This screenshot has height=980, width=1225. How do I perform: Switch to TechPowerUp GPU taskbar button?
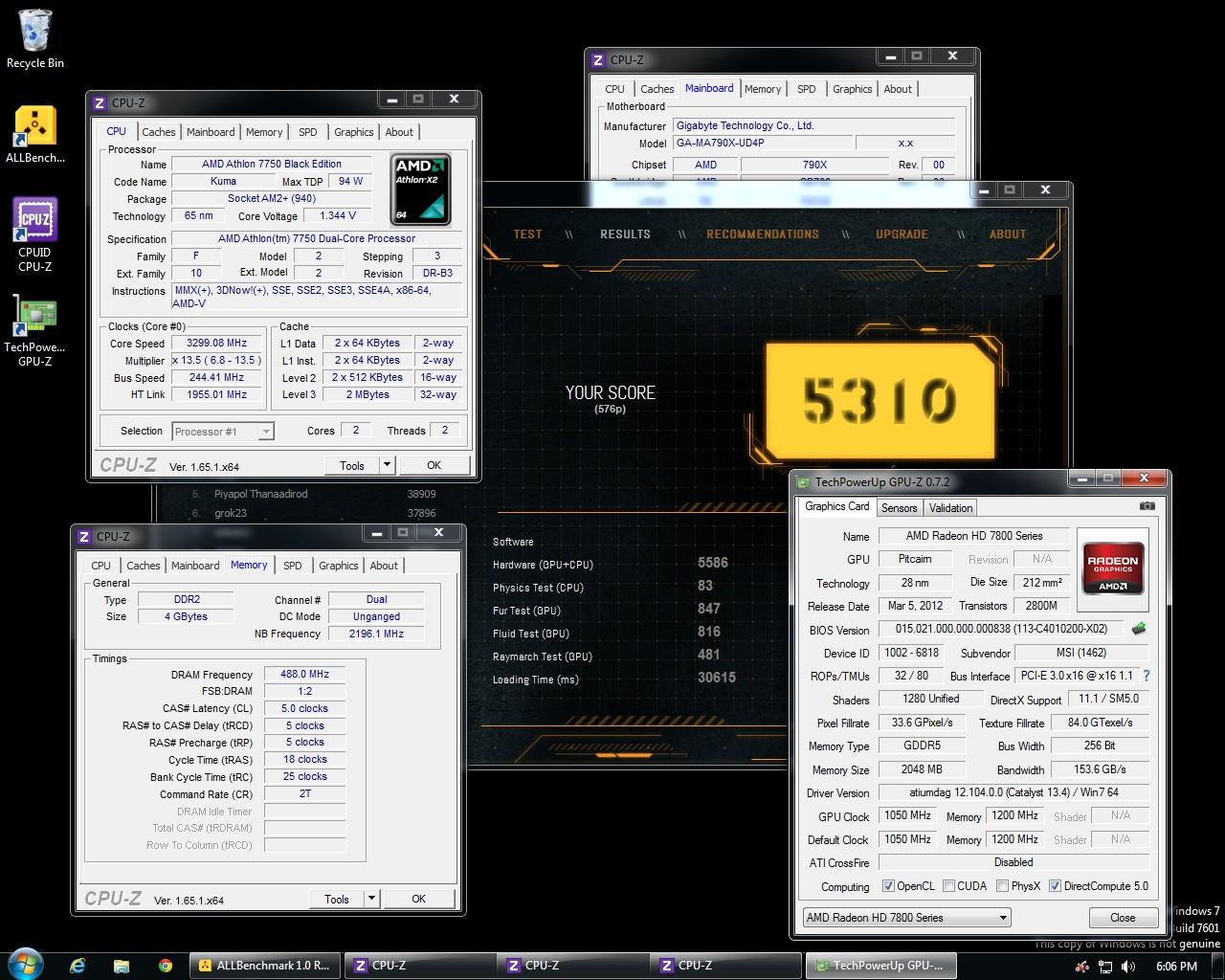pyautogui.click(x=881, y=966)
